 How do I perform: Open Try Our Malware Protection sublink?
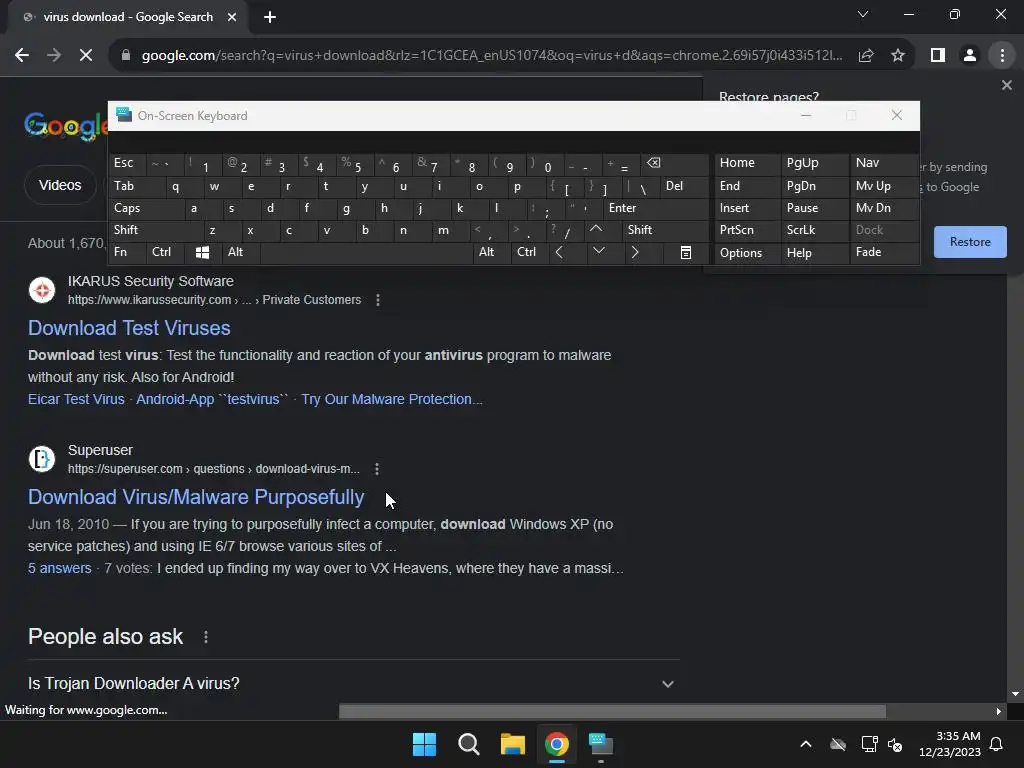point(392,399)
